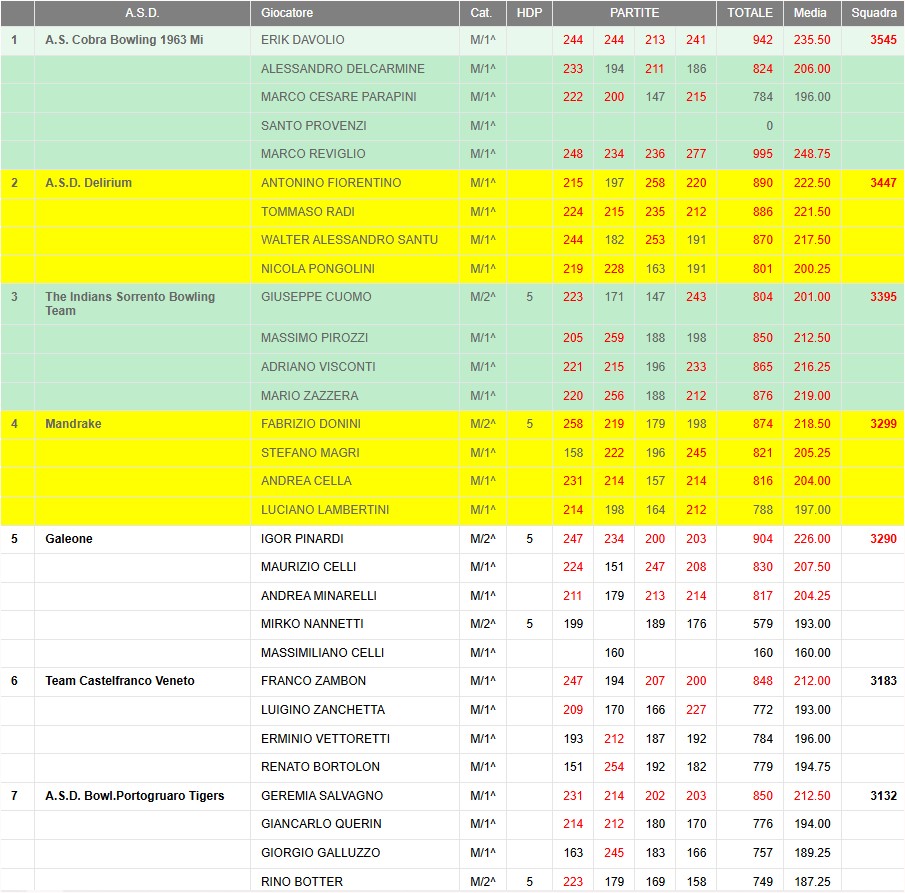Select Mandrake squad total 3299
Screen dimensions: 905x893
click(883, 424)
